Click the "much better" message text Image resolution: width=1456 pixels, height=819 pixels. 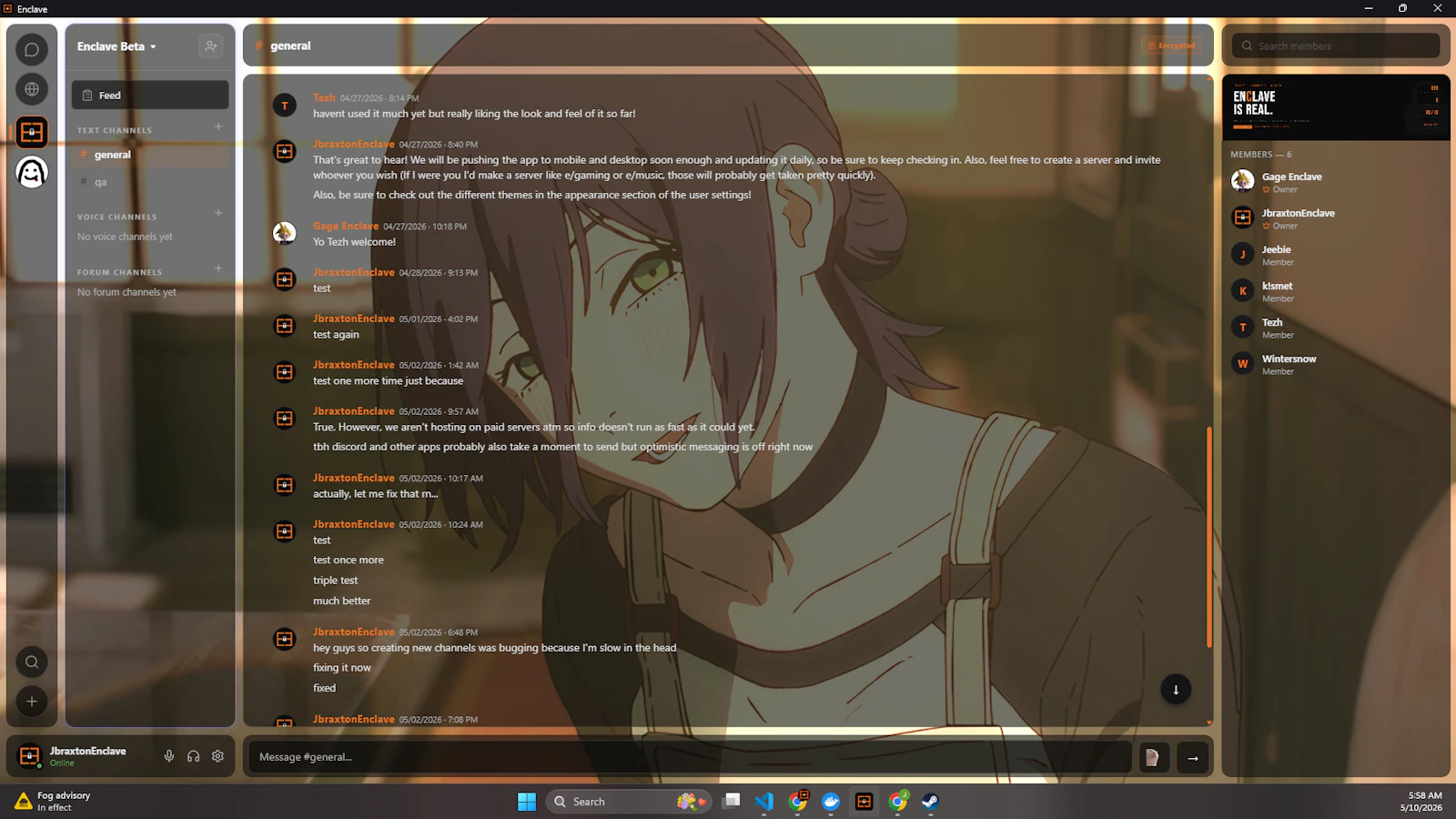click(342, 601)
